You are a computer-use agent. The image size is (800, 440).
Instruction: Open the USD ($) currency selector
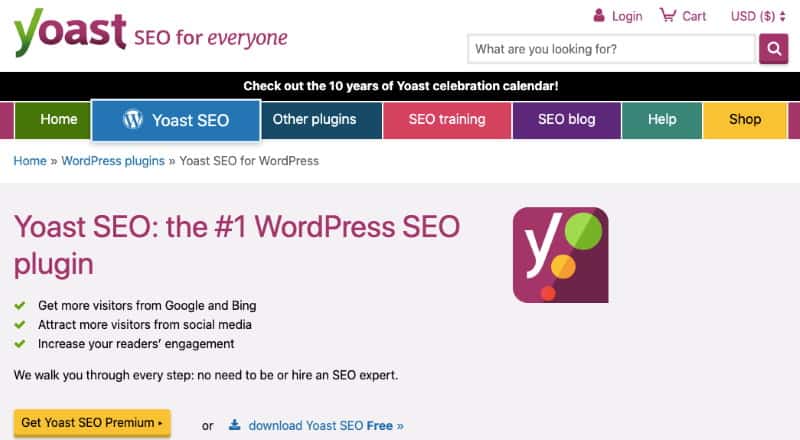coord(758,16)
